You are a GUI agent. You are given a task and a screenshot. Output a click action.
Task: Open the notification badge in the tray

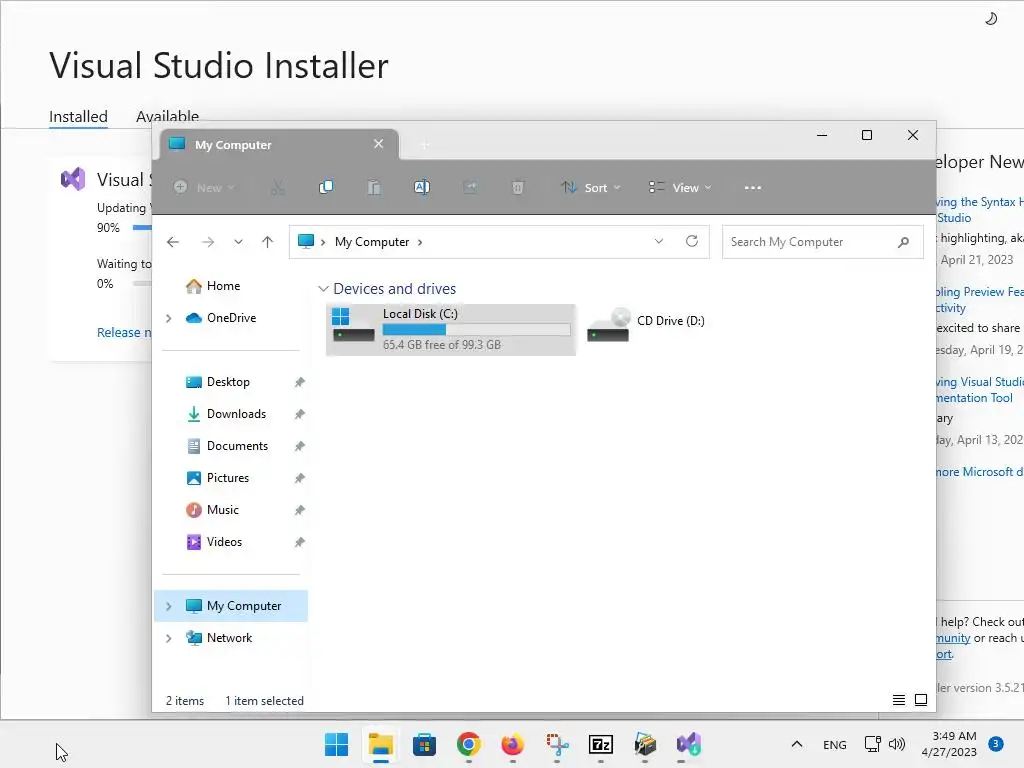coord(996,744)
